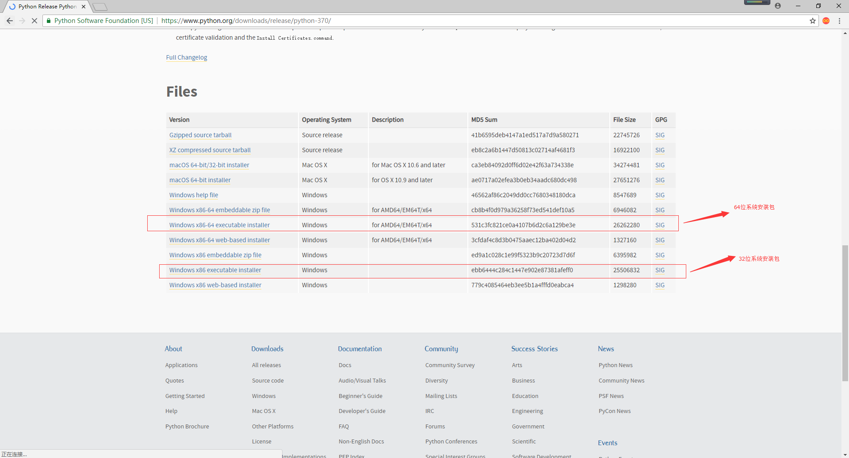This screenshot has width=849, height=458.
Task: Click the vertical page scrollbar thumb
Action: [x=845, y=313]
